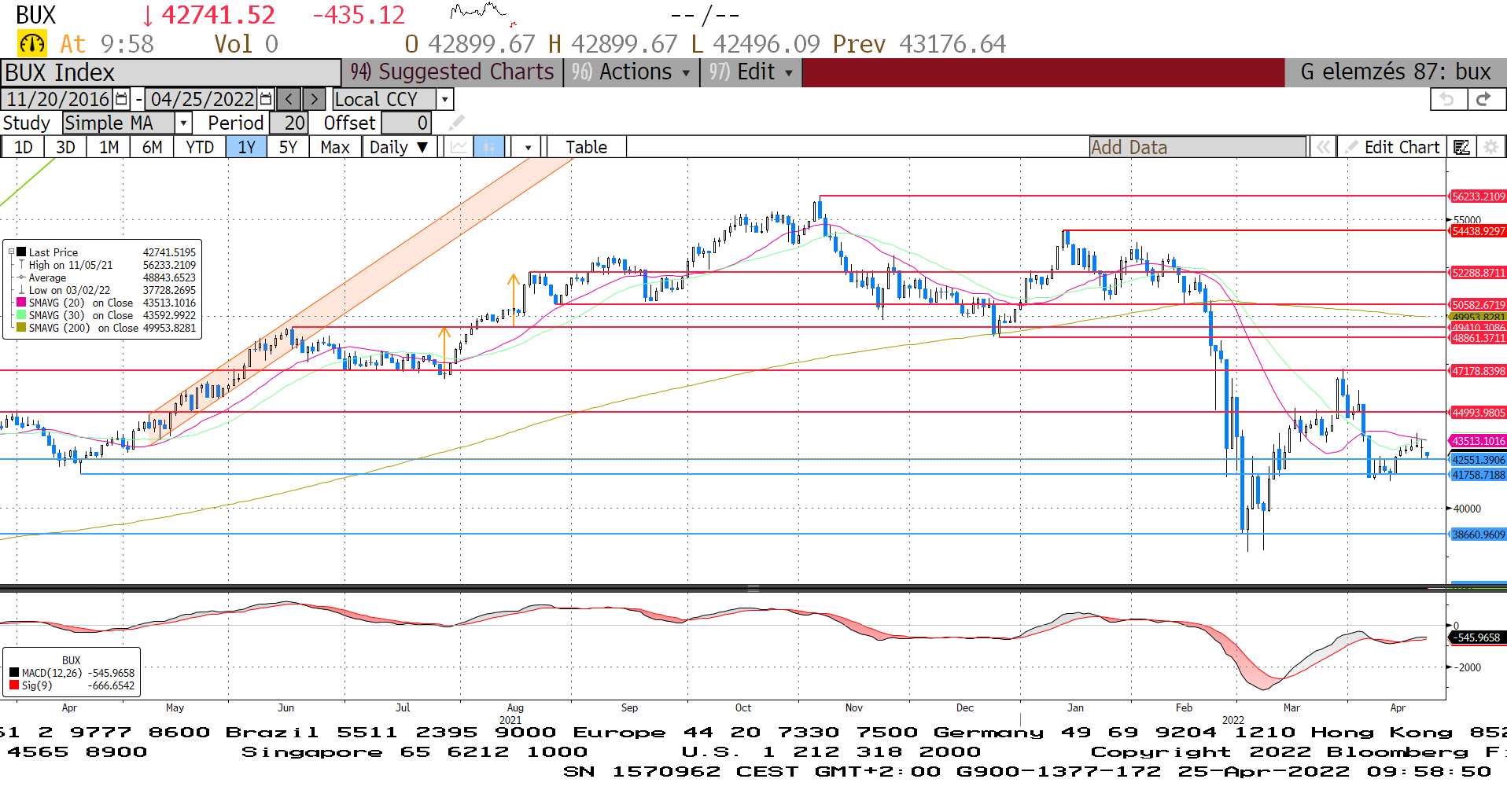Click the 44993.9805 price label
The width and height of the screenshot is (1507, 812).
pyautogui.click(x=1478, y=413)
